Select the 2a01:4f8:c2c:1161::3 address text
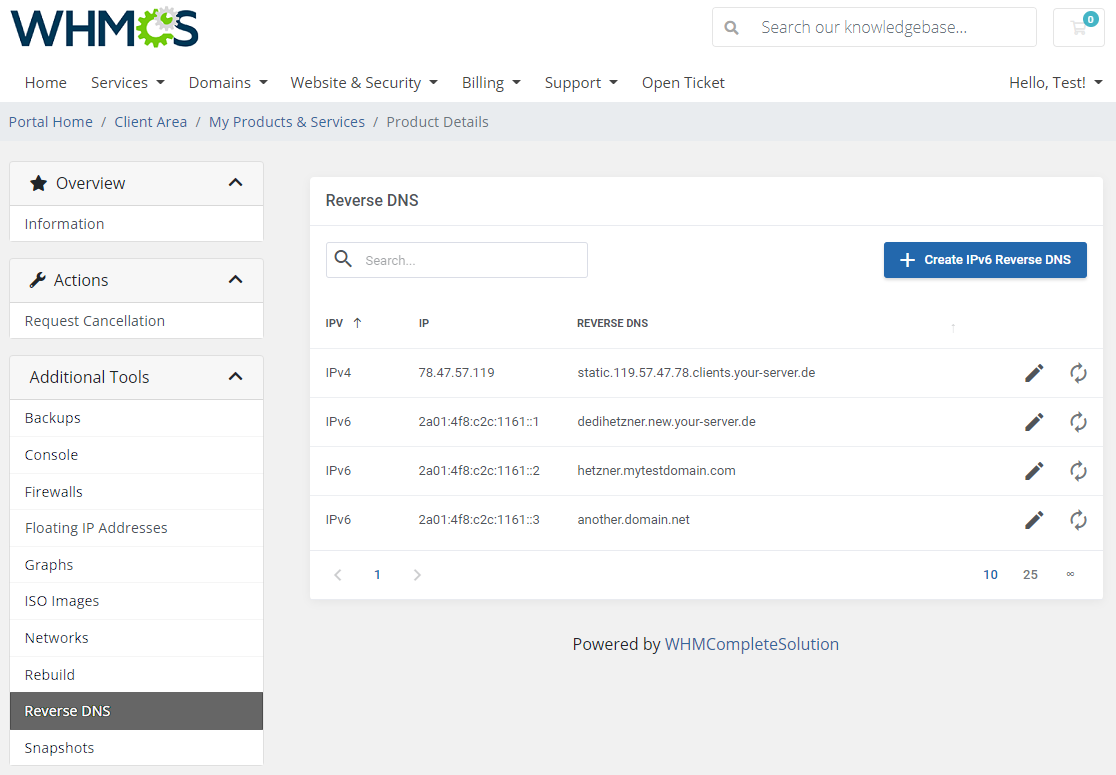Viewport: 1116px width, 775px height. point(479,520)
